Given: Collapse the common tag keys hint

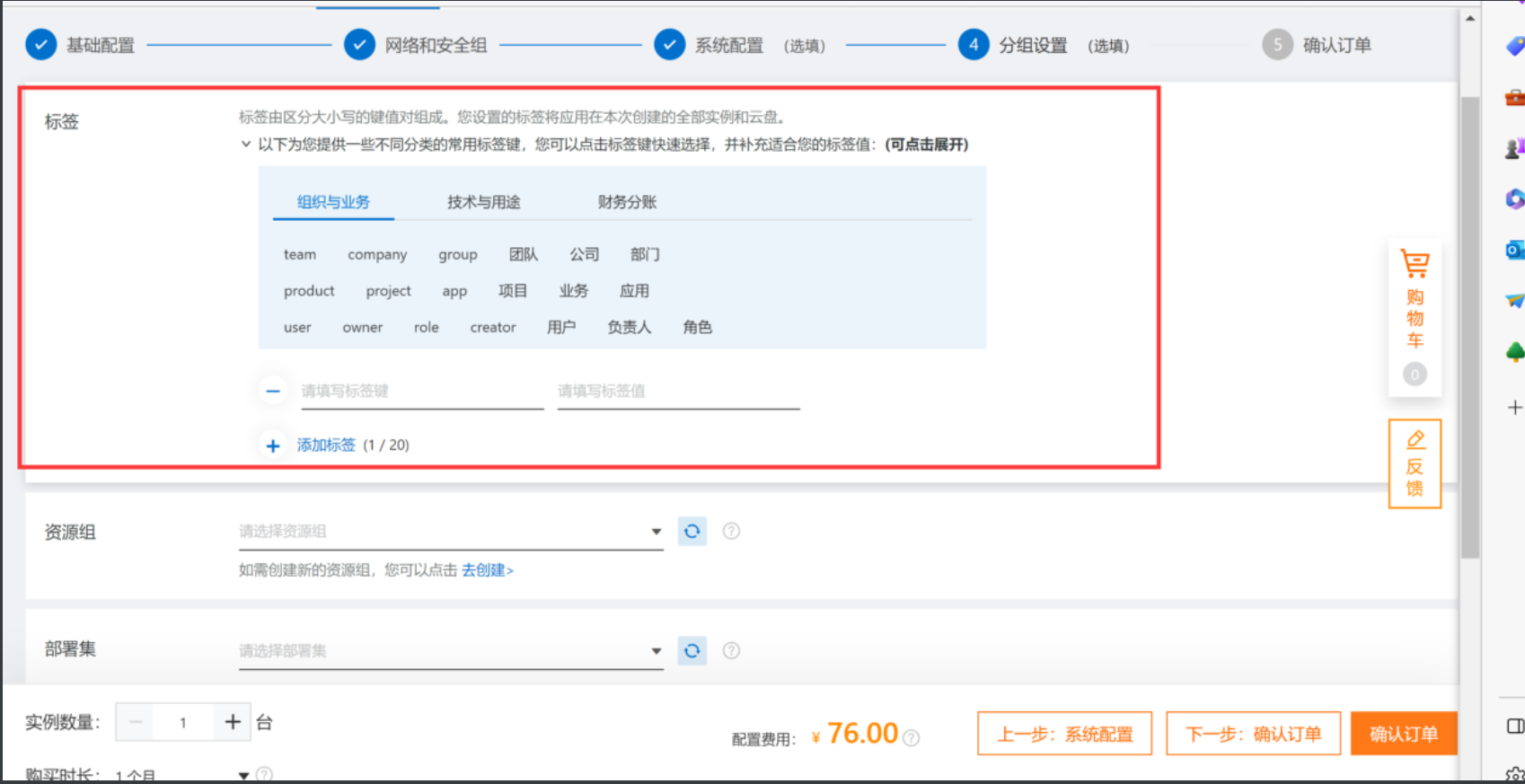Looking at the screenshot, I should point(245,144).
